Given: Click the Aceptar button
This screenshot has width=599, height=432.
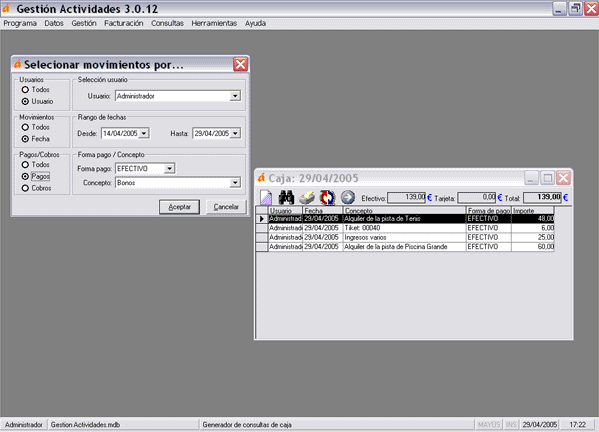Looking at the screenshot, I should (x=179, y=207).
